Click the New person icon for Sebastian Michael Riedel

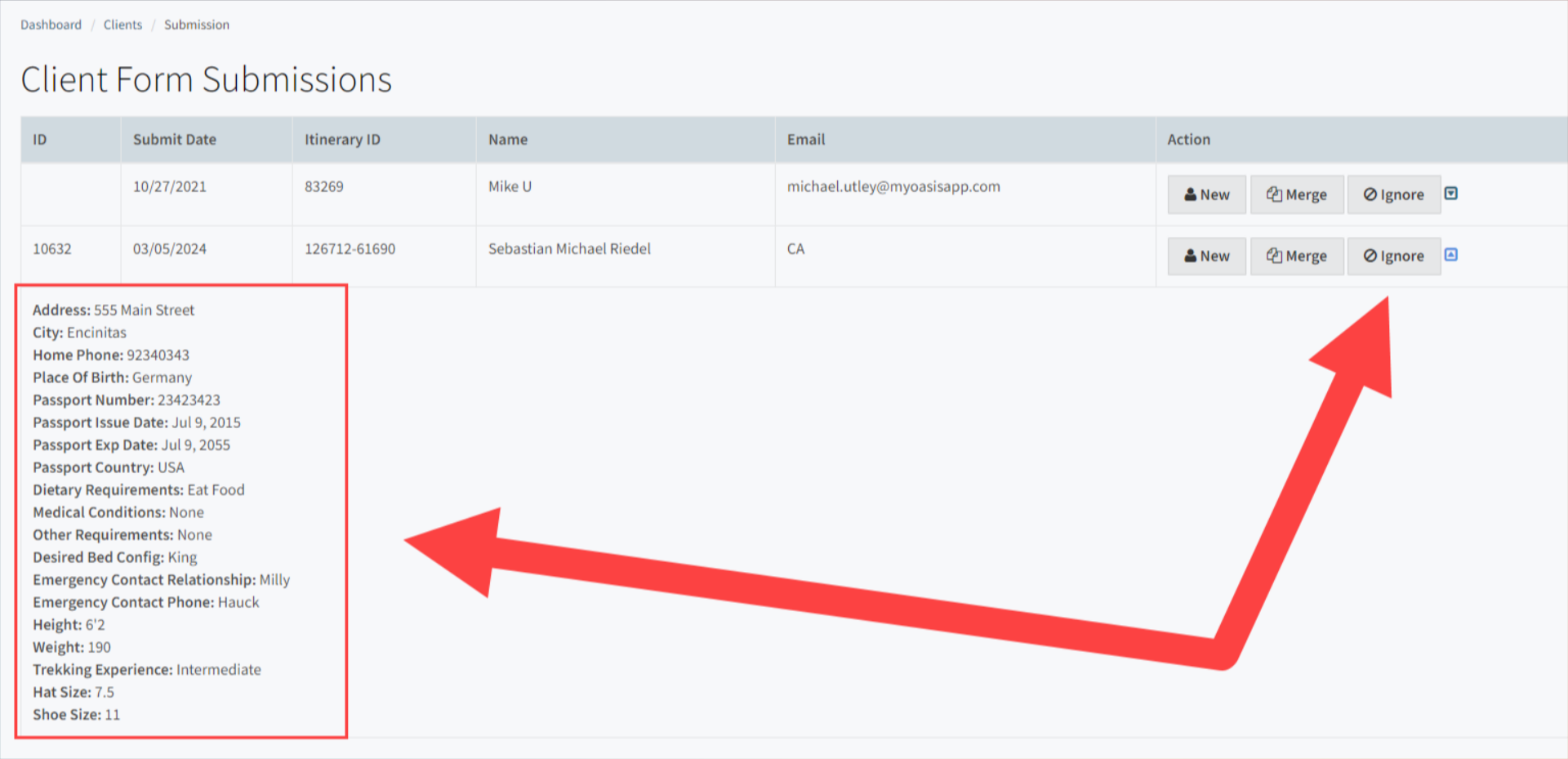pyautogui.click(x=1192, y=256)
